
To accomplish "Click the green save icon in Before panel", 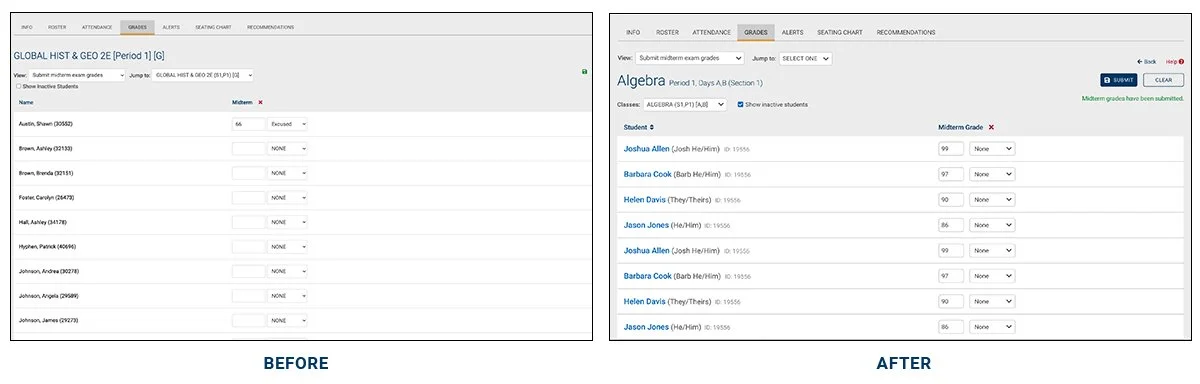I will [584, 72].
